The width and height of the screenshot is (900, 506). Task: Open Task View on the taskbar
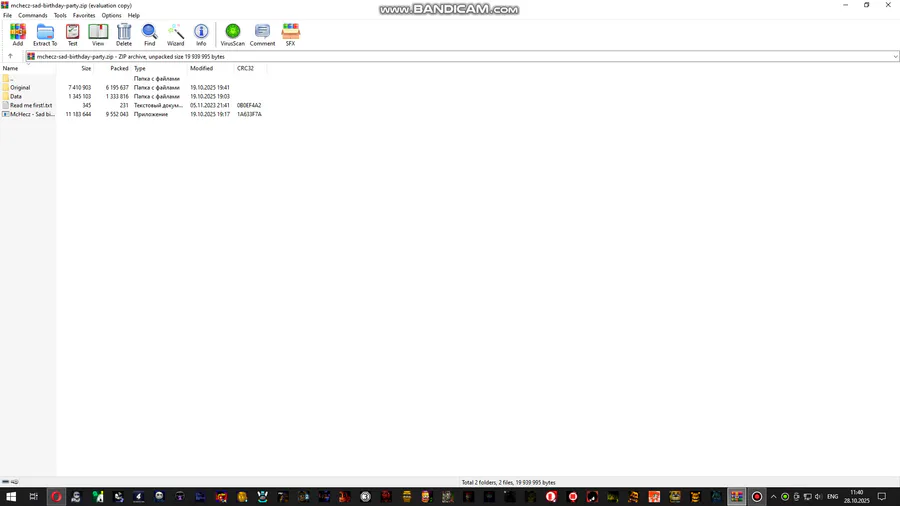pos(33,497)
